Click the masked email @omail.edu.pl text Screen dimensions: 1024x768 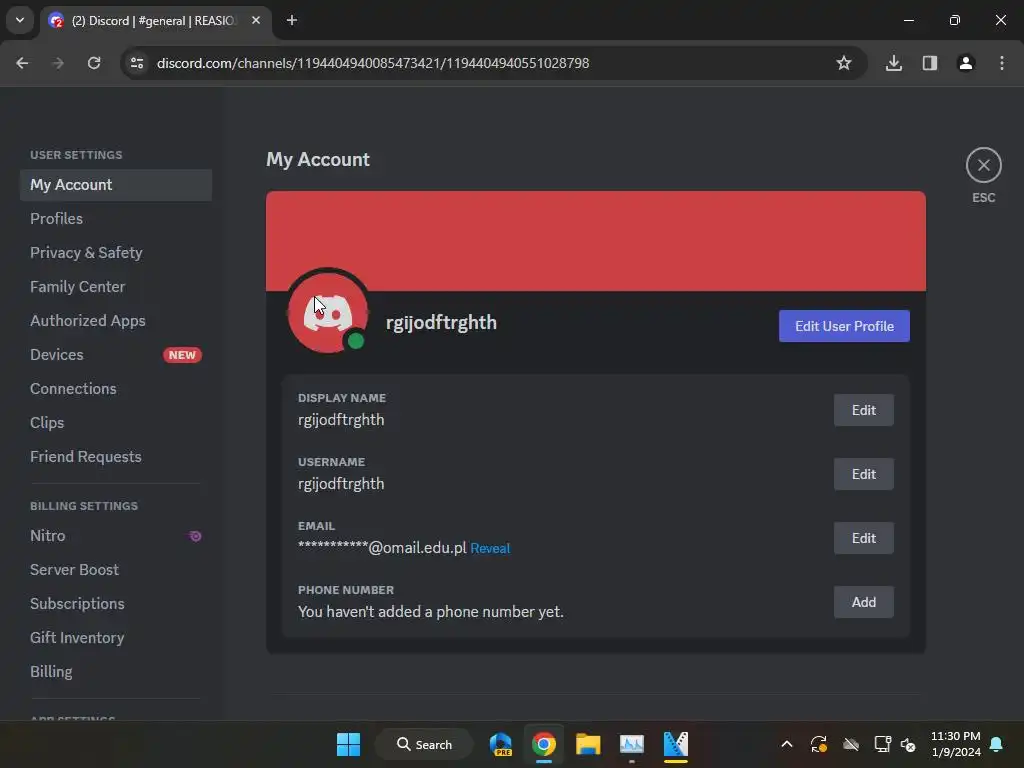[x=382, y=548]
